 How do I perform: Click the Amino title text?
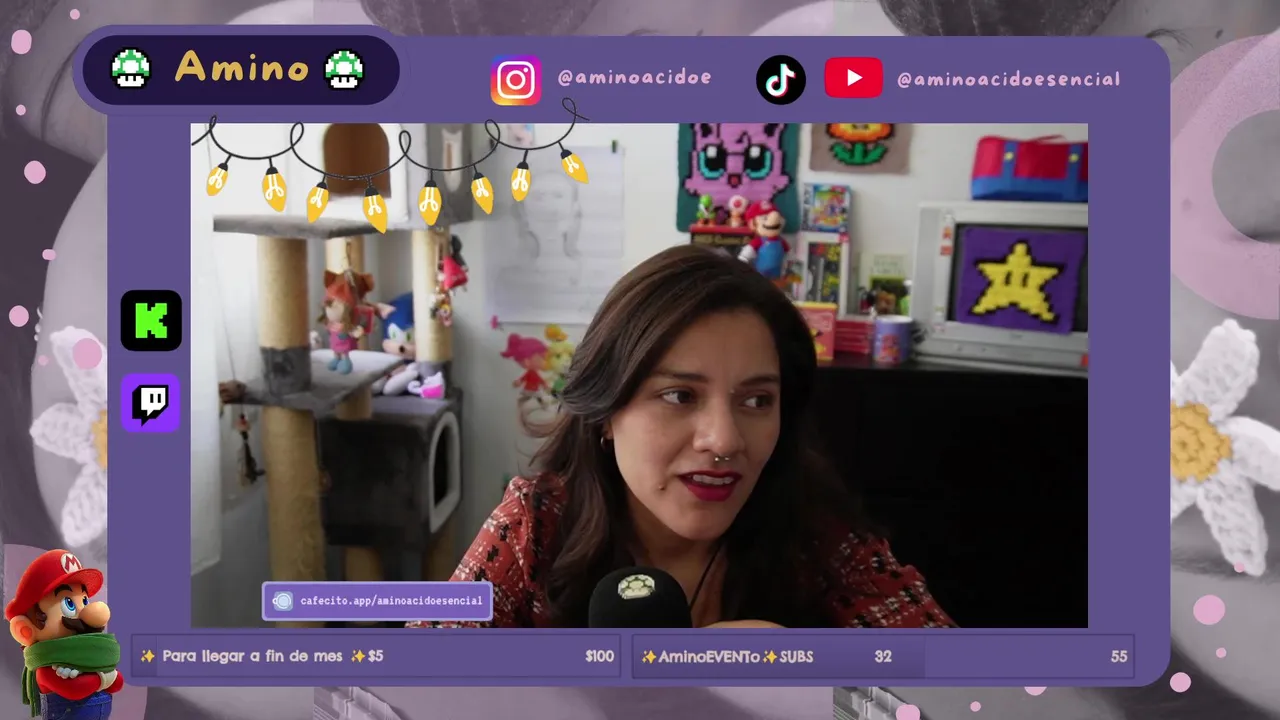(x=242, y=68)
